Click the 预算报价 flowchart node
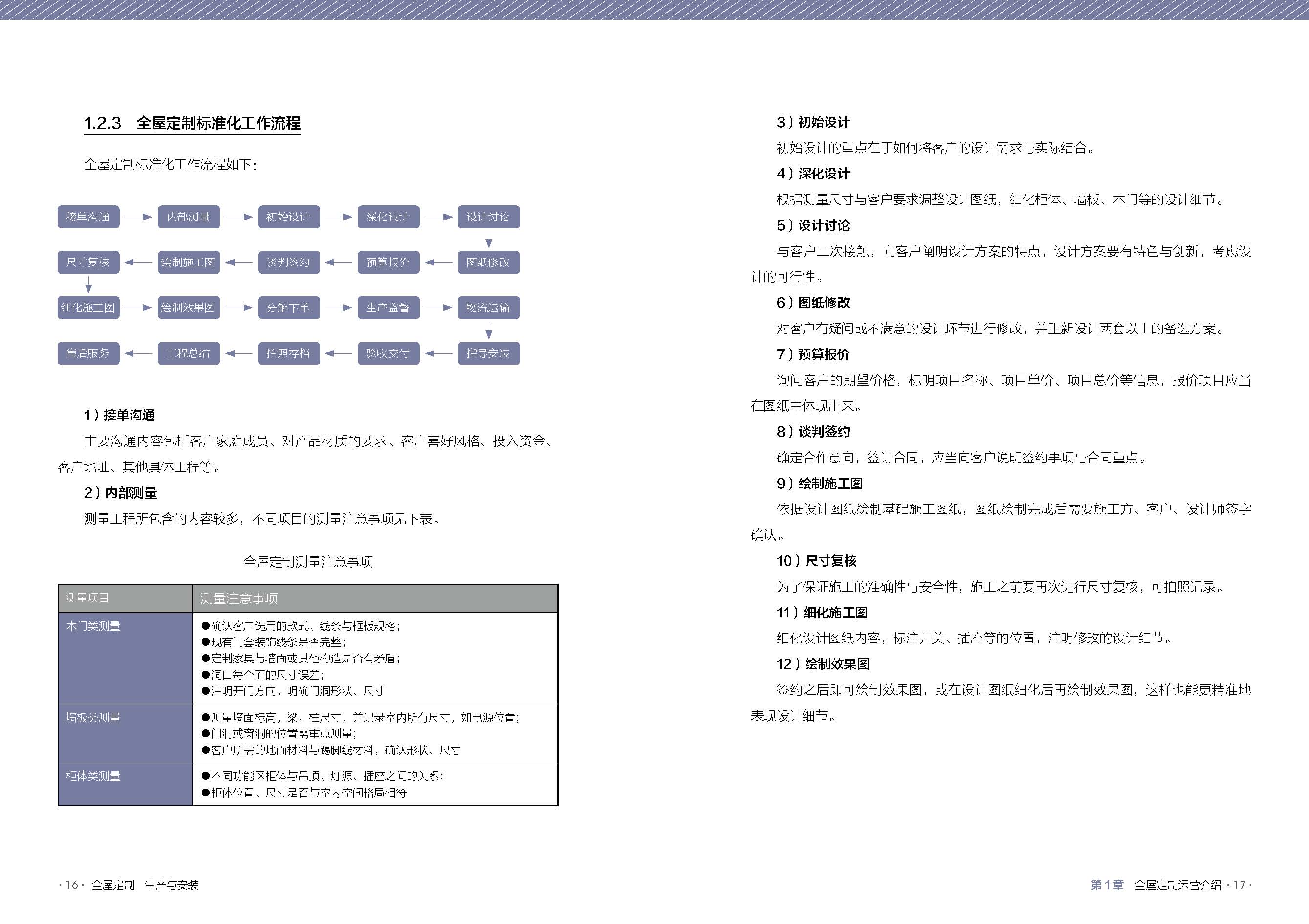 [x=388, y=263]
